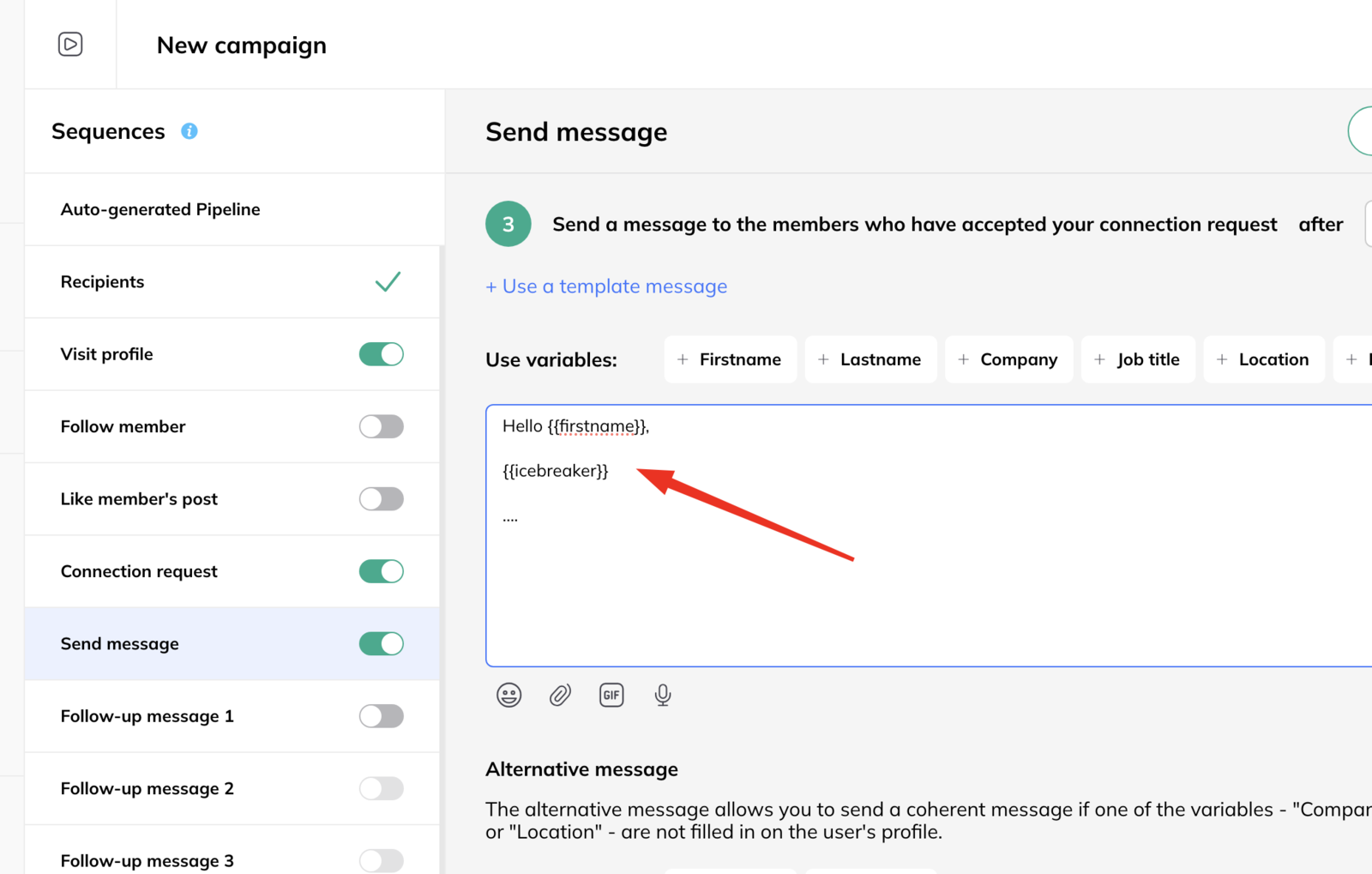The height and width of the screenshot is (874, 1372).
Task: Enable the Follow member toggle
Action: point(382,426)
